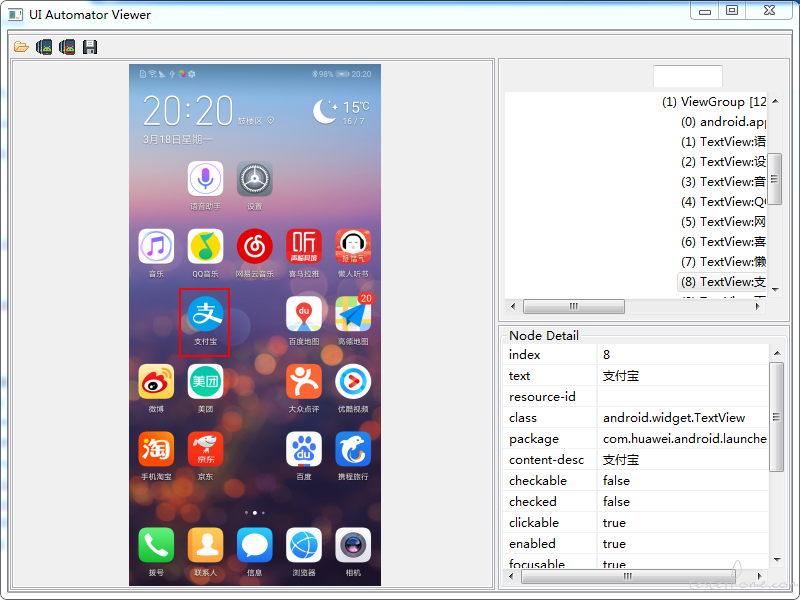The width and height of the screenshot is (800, 600).
Task: Select the 联系人 contacts dock icon
Action: [205, 545]
